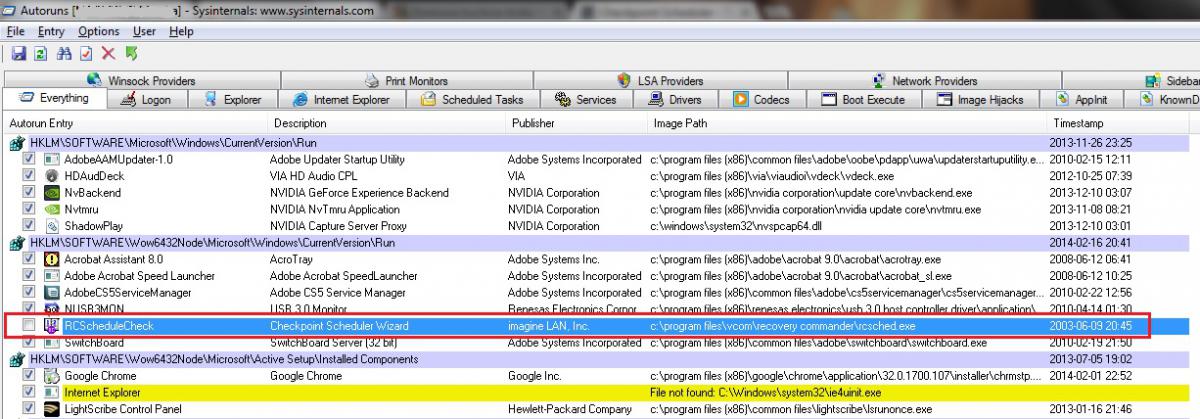Click the Adobe Acrobat Speed Launcher entry icon
The width and height of the screenshot is (1200, 419).
53,276
